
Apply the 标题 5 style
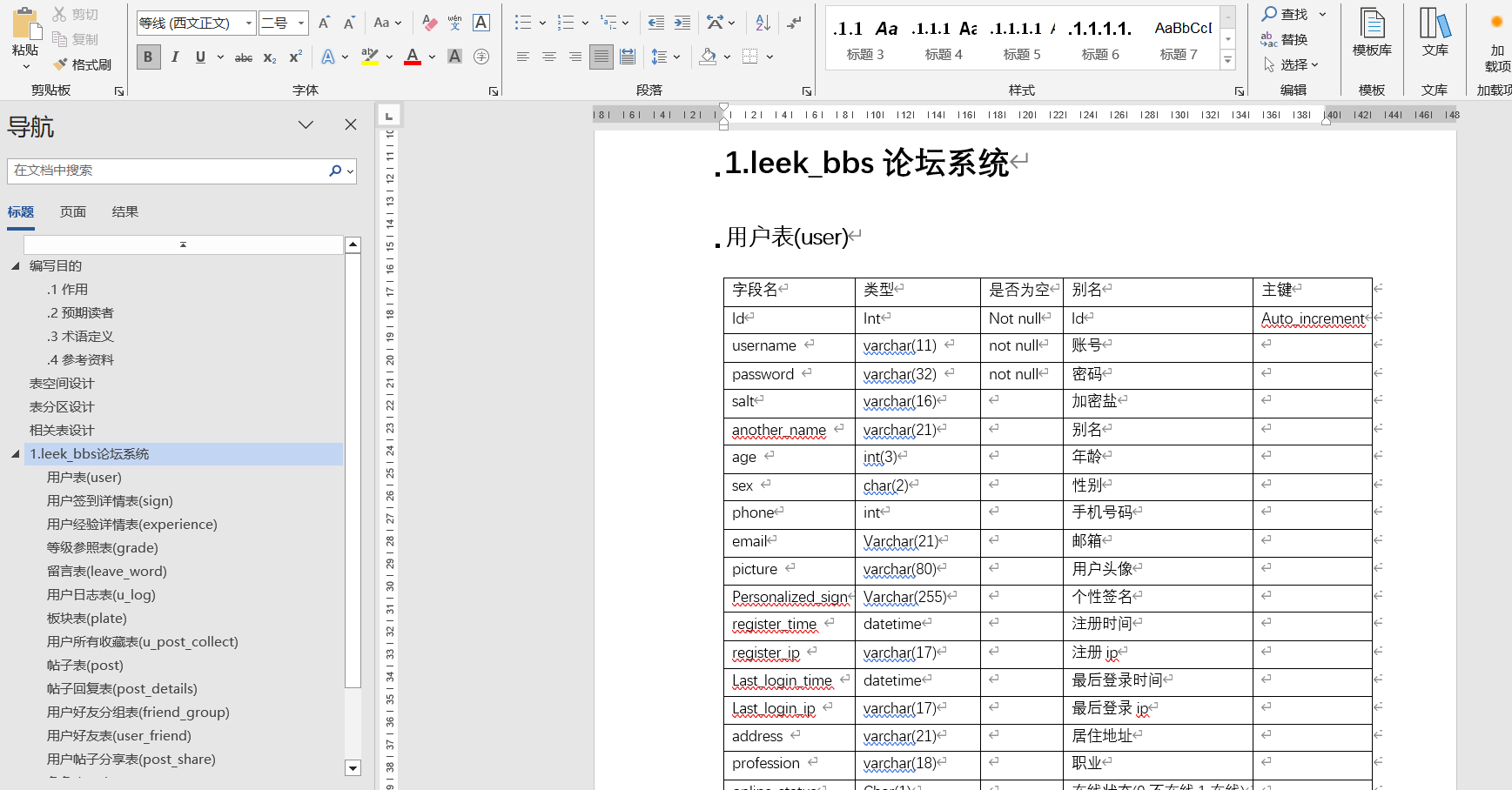coord(1022,39)
